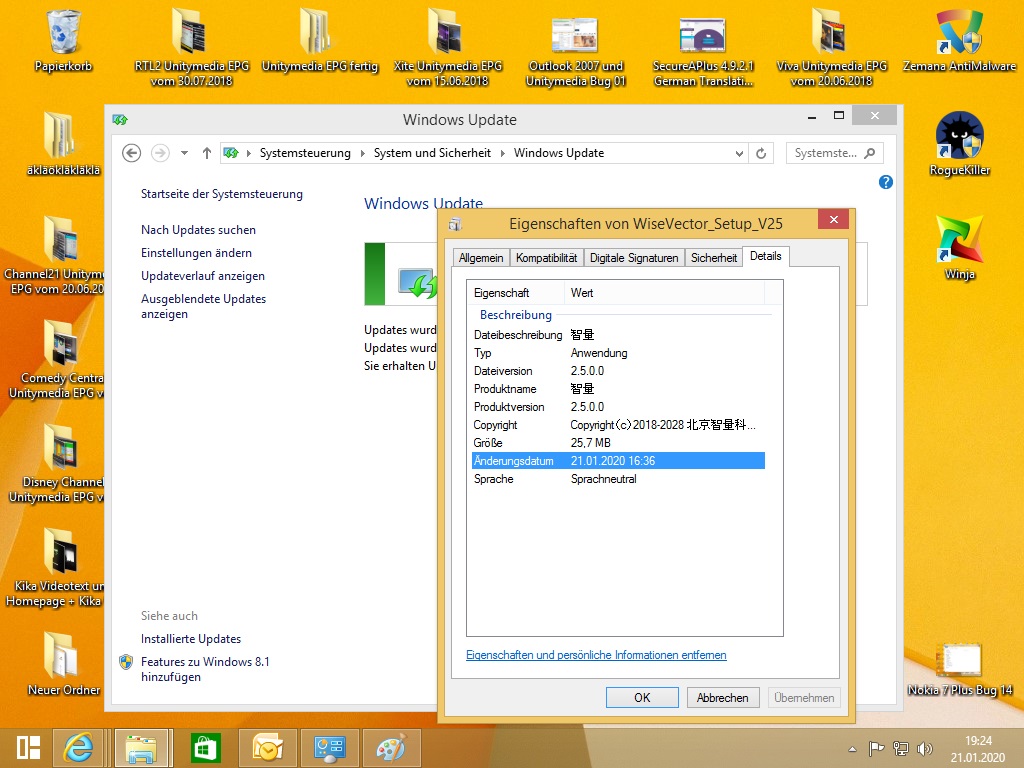
Task: Expand arrow after Systemsteuerung breadcrumb
Action: pos(362,153)
